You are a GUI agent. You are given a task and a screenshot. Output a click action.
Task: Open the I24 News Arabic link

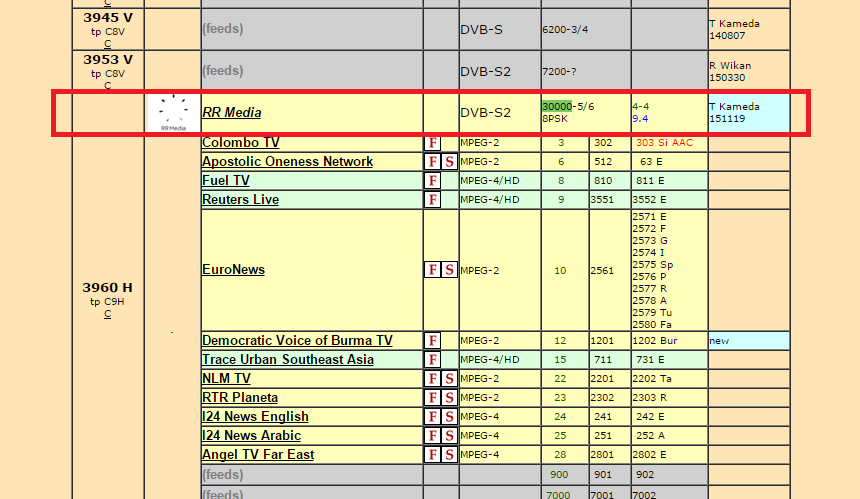251,436
